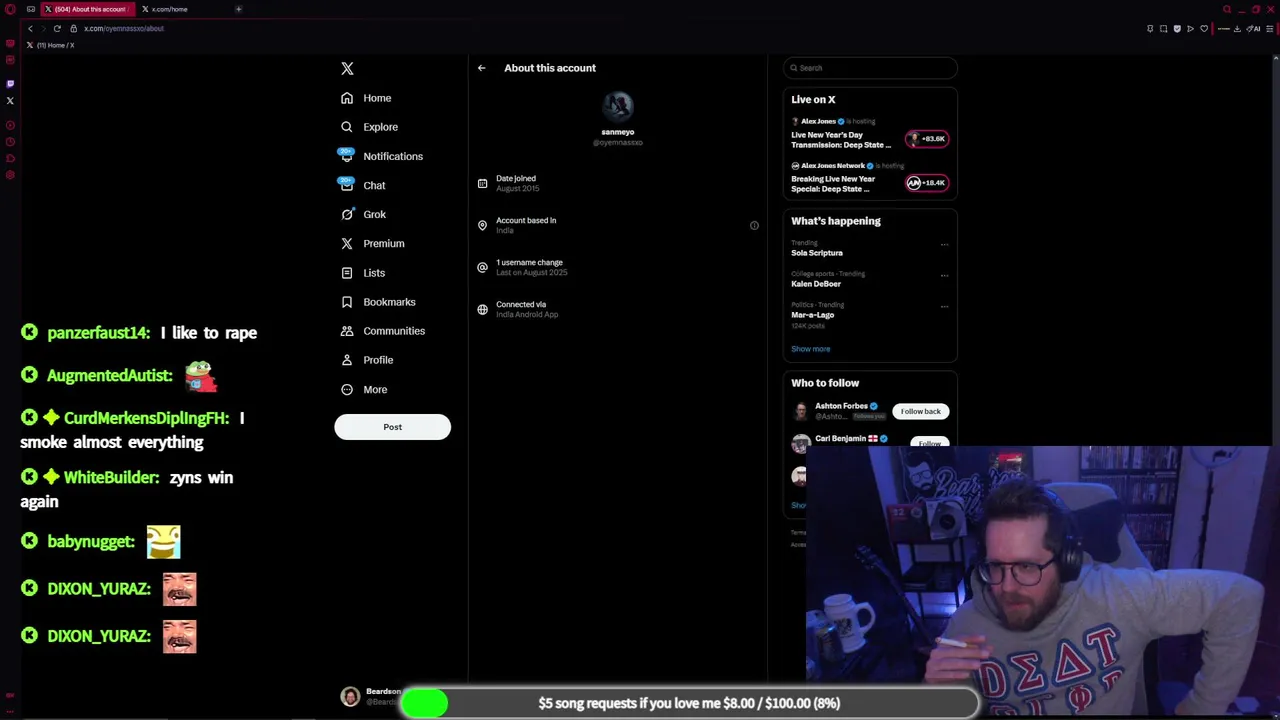Open the Kalen DeBoer trending topic

click(x=816, y=284)
